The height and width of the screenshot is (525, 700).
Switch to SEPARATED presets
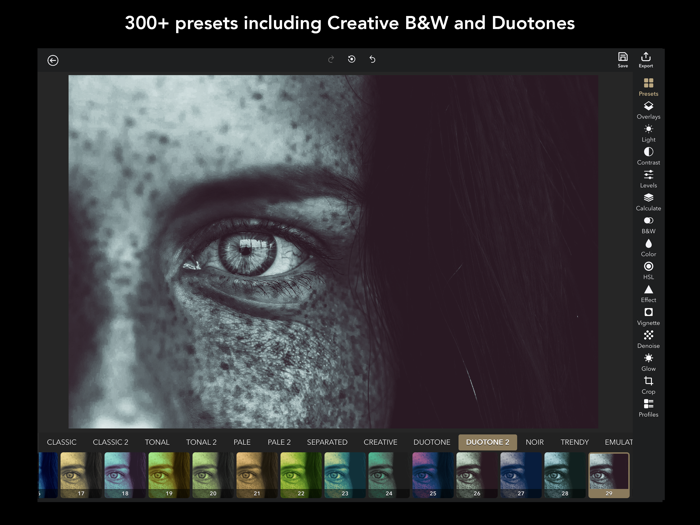[327, 442]
